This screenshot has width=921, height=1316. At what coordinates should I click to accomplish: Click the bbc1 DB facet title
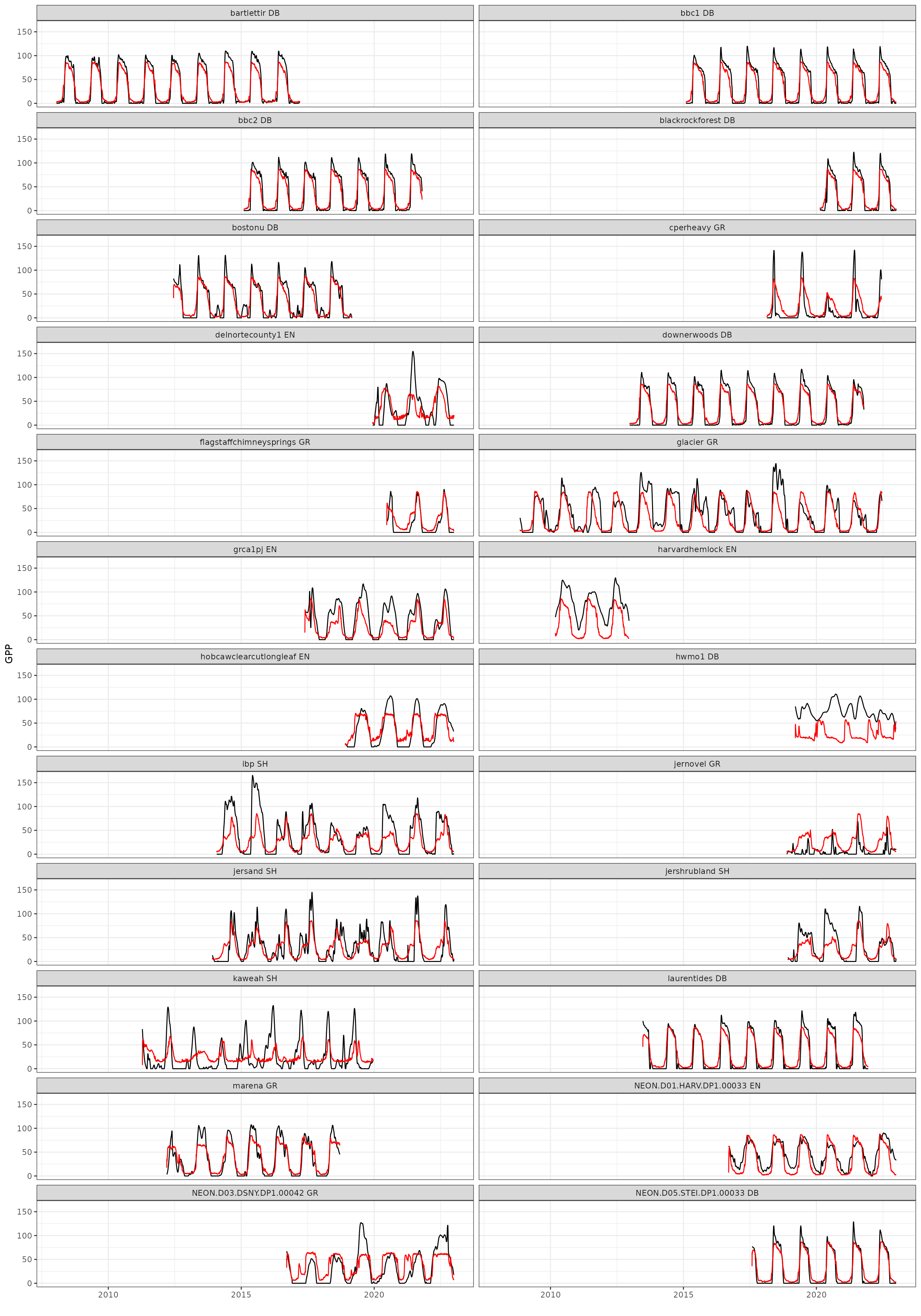pos(696,13)
